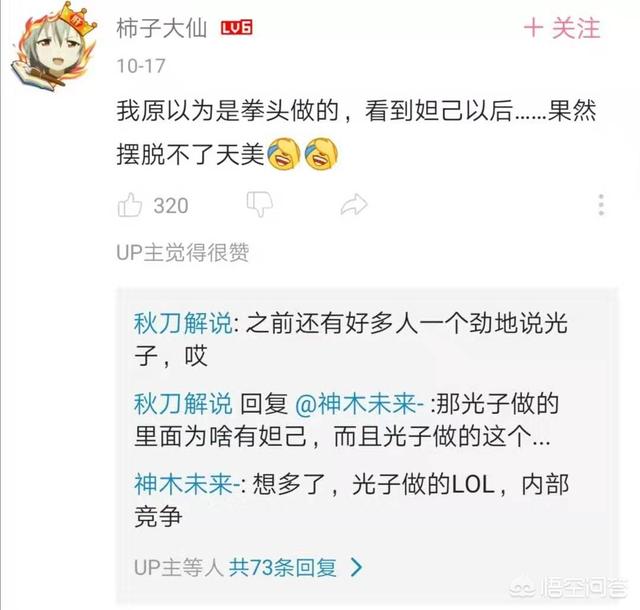This screenshot has height=610, width=640.
Task: Tap the second crying-laughing emoji
Action: click(x=321, y=154)
